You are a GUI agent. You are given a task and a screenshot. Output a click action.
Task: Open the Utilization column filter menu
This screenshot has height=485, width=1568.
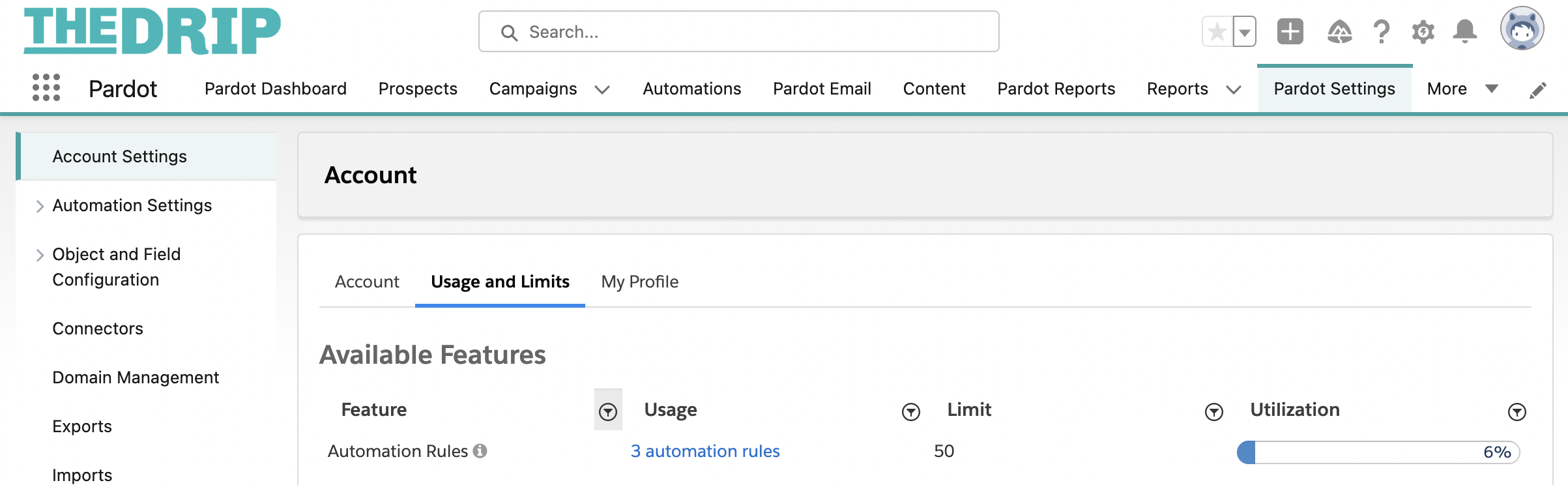pos(1517,411)
